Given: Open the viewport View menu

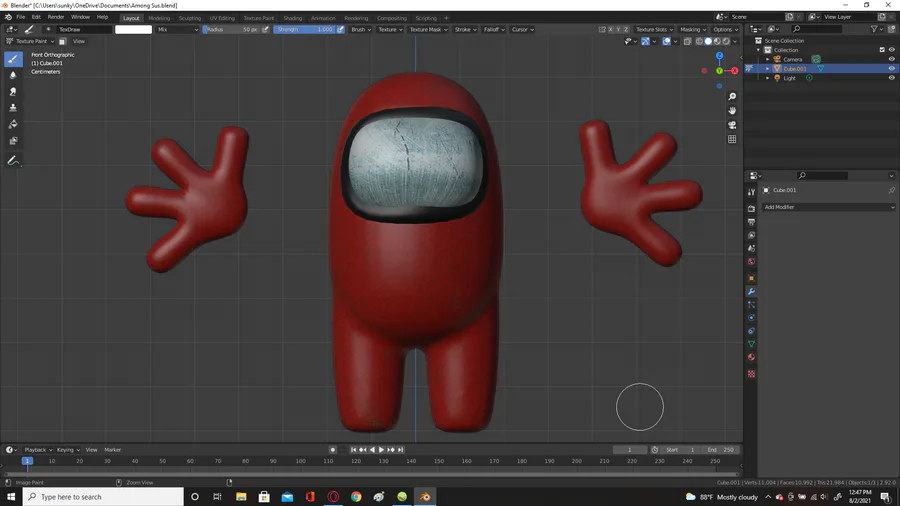Looking at the screenshot, I should (x=79, y=41).
